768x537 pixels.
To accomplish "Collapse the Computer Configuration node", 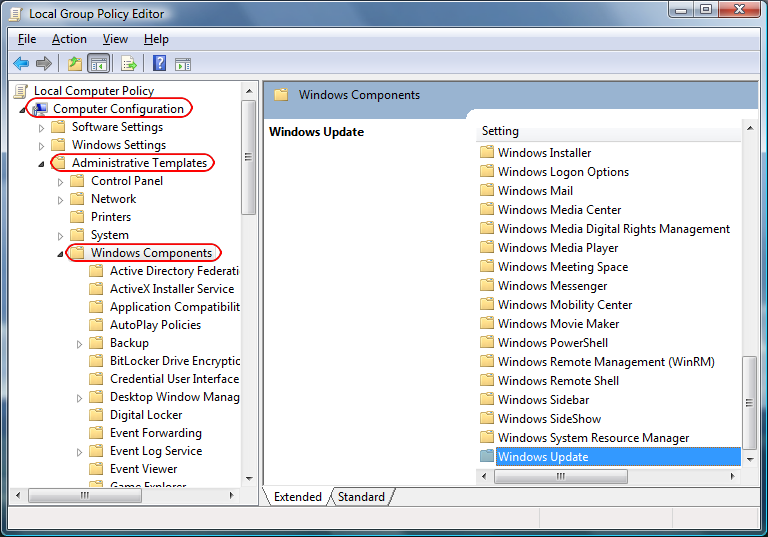I will coord(23,110).
